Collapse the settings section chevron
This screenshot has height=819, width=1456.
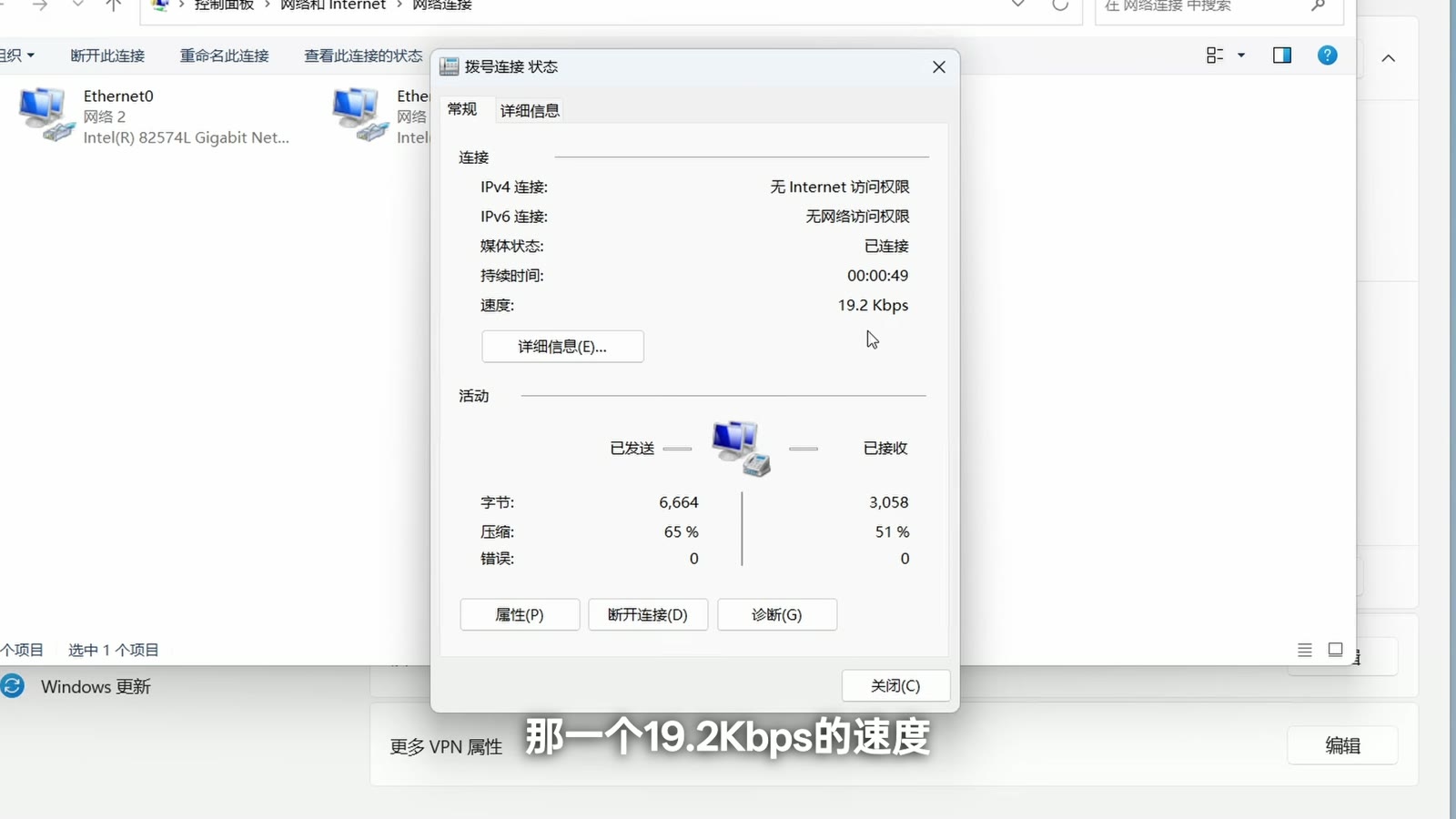tap(1389, 58)
